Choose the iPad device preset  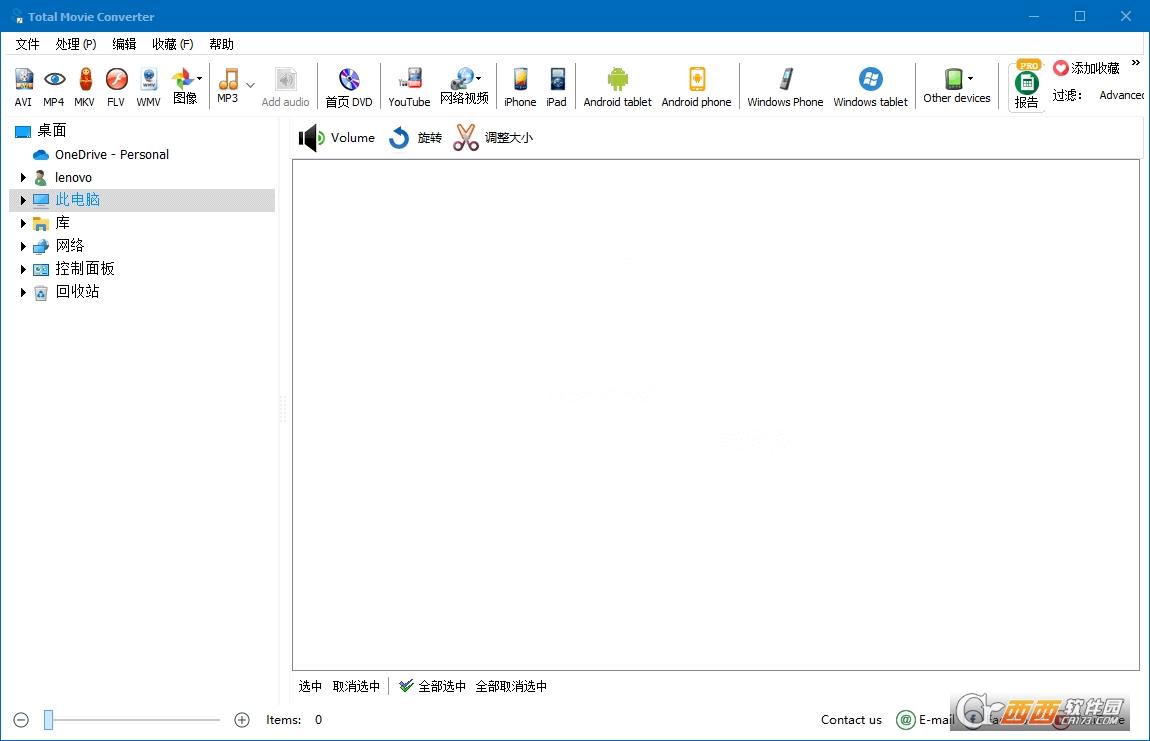[x=557, y=87]
